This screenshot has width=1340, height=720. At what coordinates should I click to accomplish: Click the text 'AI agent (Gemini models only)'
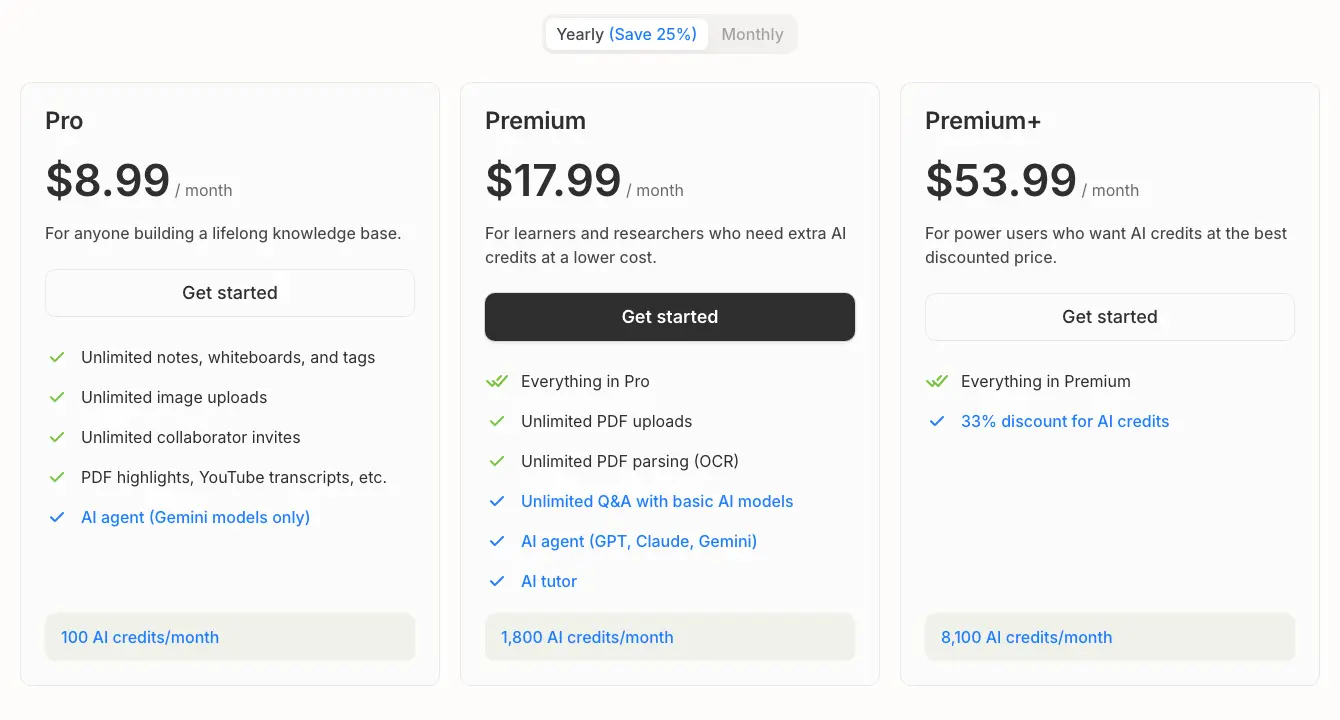point(196,517)
